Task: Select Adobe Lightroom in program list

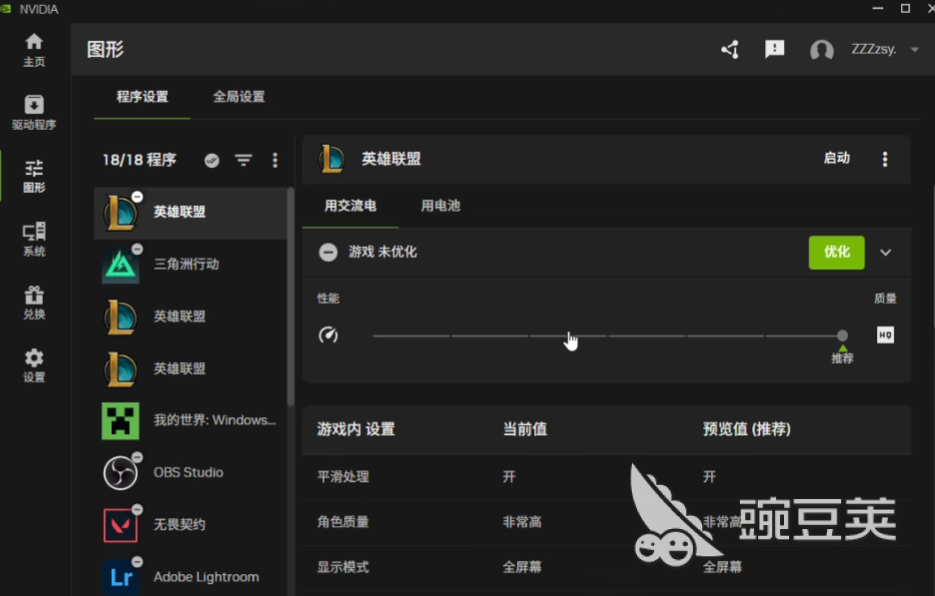Action: pos(190,577)
